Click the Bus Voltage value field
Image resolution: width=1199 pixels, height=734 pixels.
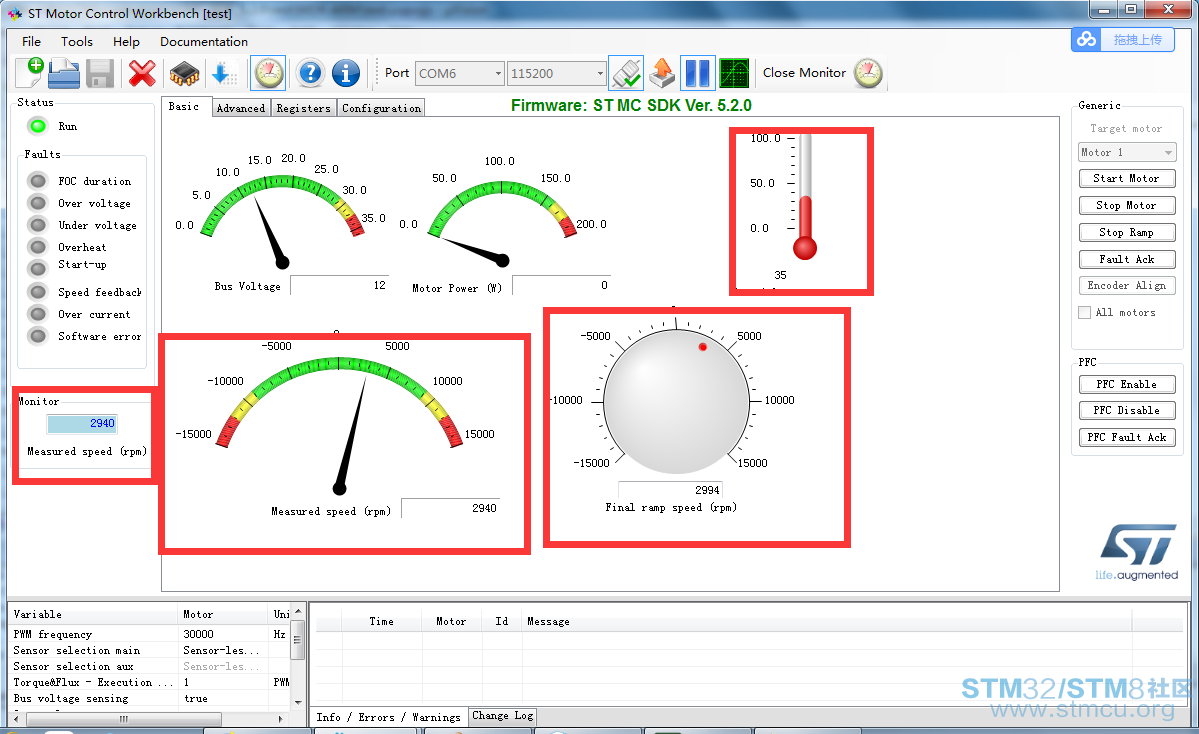pos(340,285)
